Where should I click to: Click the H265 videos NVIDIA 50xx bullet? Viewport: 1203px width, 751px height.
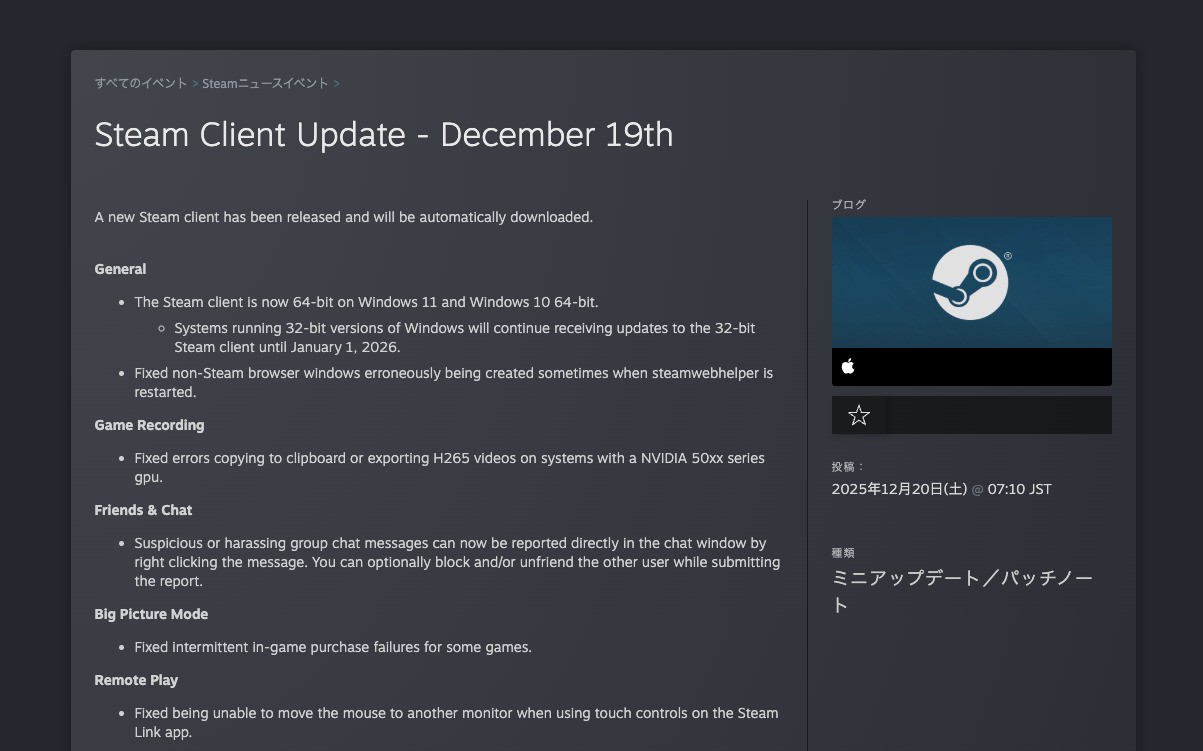pyautogui.click(x=450, y=467)
